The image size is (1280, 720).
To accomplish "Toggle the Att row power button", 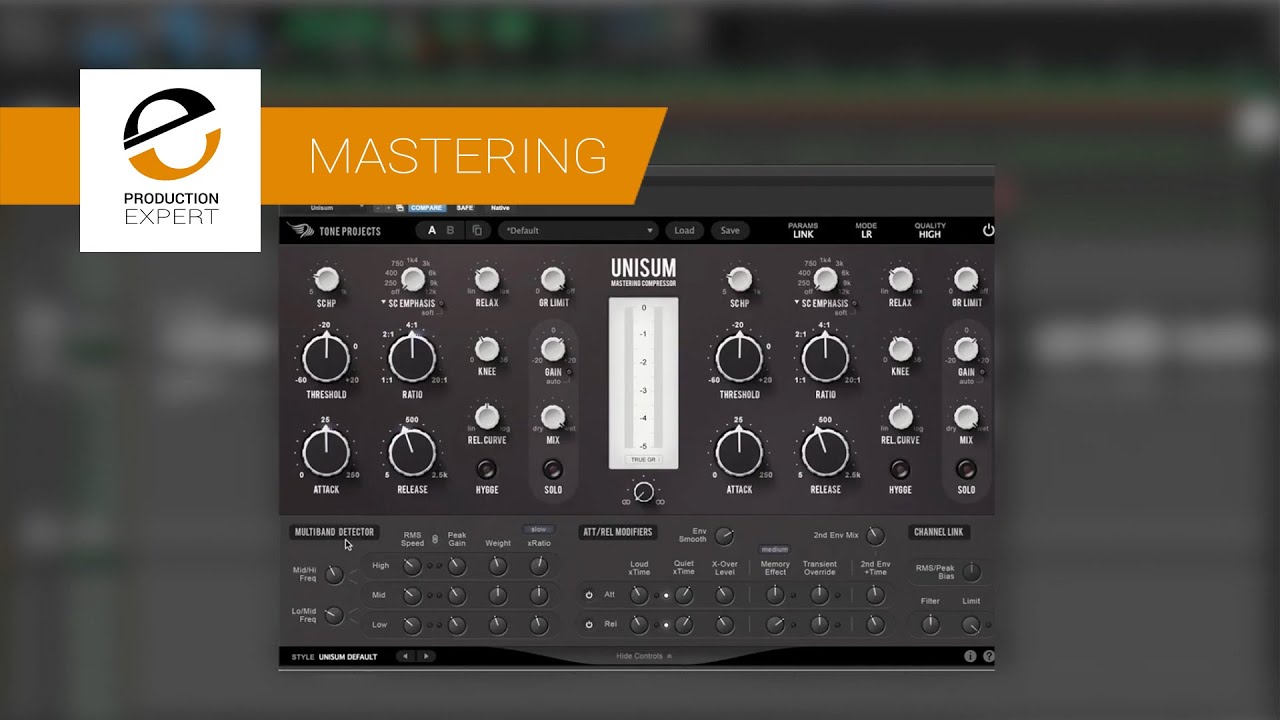I will 589,595.
